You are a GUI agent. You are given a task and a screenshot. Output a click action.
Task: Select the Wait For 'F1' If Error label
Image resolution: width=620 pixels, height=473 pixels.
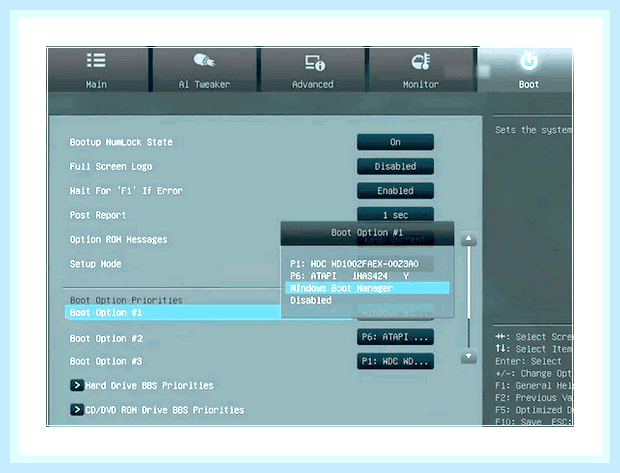(x=126, y=191)
